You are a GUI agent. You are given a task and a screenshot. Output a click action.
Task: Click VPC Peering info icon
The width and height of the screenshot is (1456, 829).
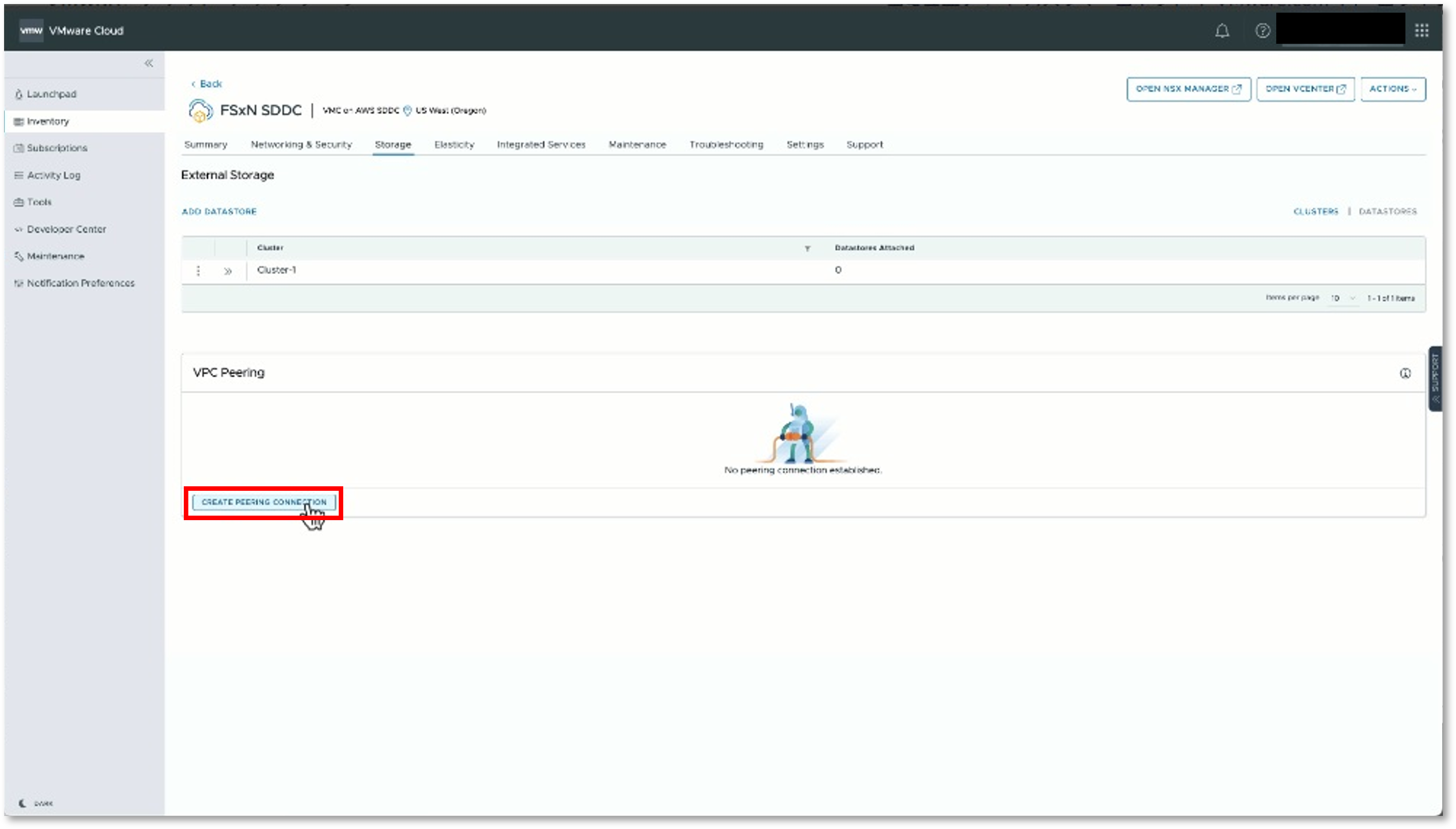click(x=1405, y=373)
